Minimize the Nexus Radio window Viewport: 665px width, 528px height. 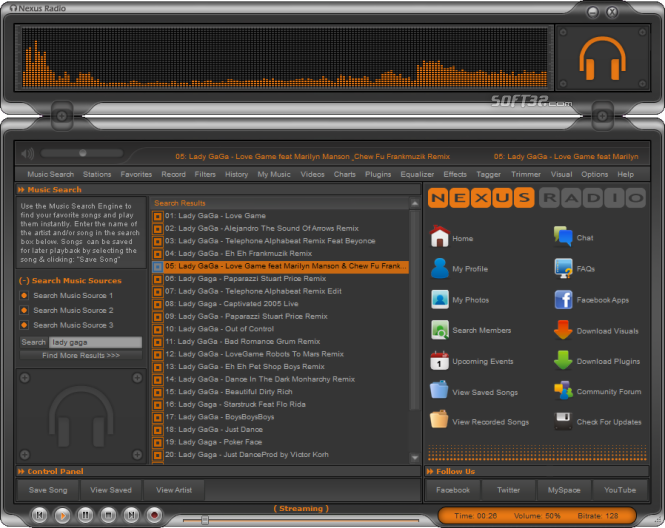pos(592,12)
